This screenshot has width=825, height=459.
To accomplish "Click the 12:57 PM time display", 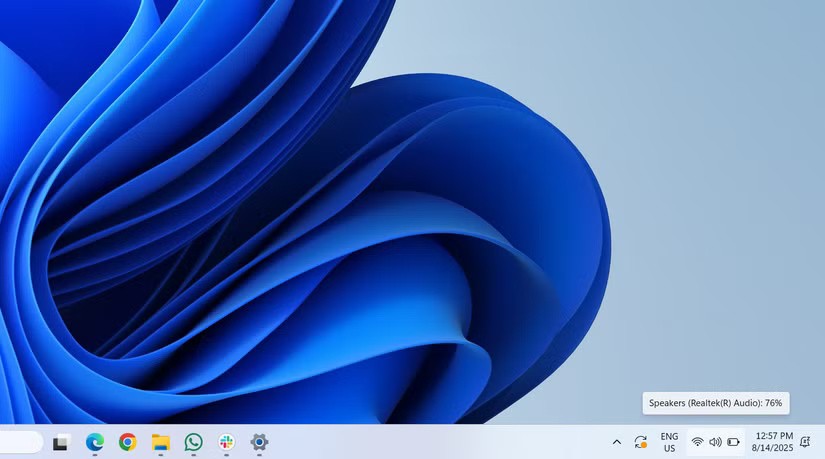I will point(773,436).
